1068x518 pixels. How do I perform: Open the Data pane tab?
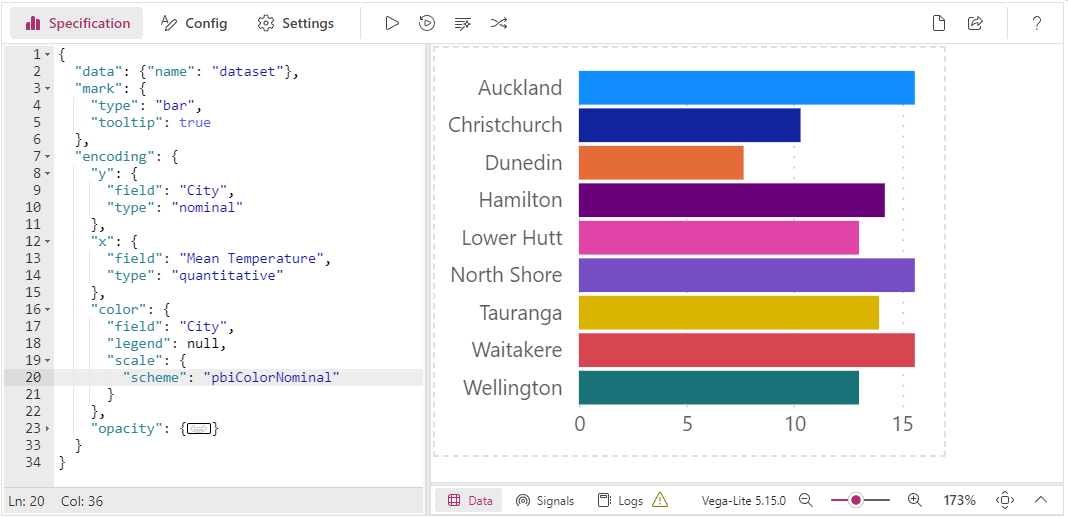coord(469,500)
